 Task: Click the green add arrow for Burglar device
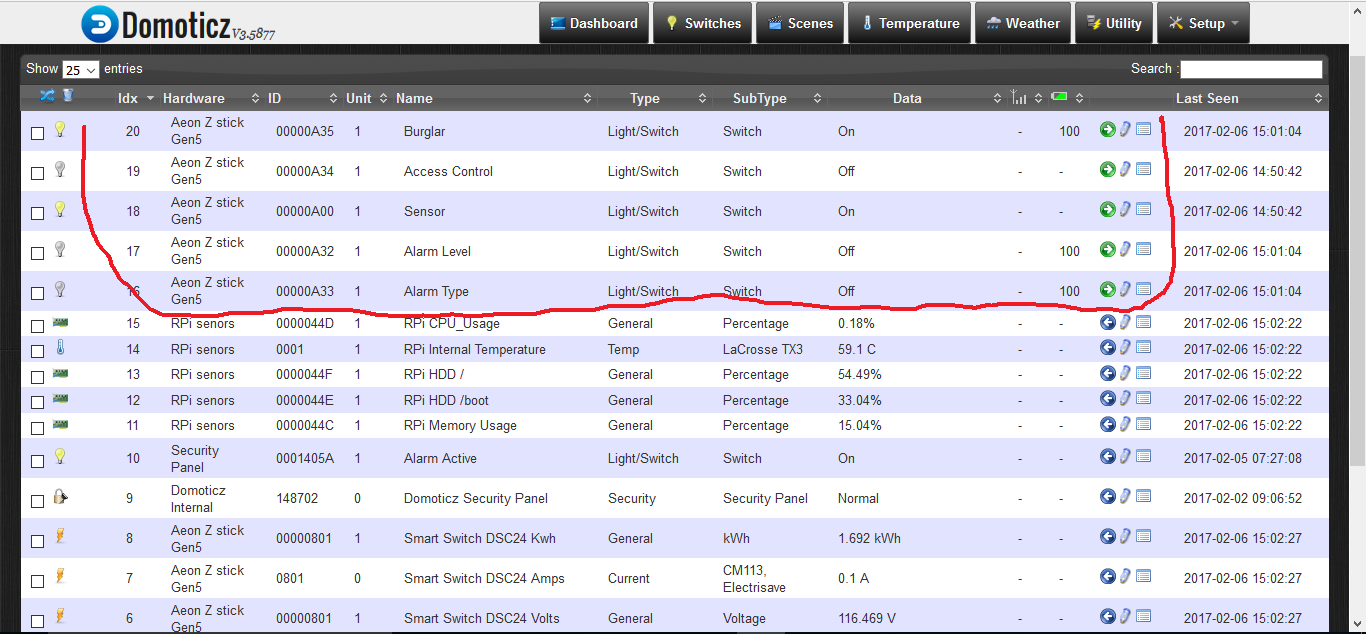[x=1107, y=129]
